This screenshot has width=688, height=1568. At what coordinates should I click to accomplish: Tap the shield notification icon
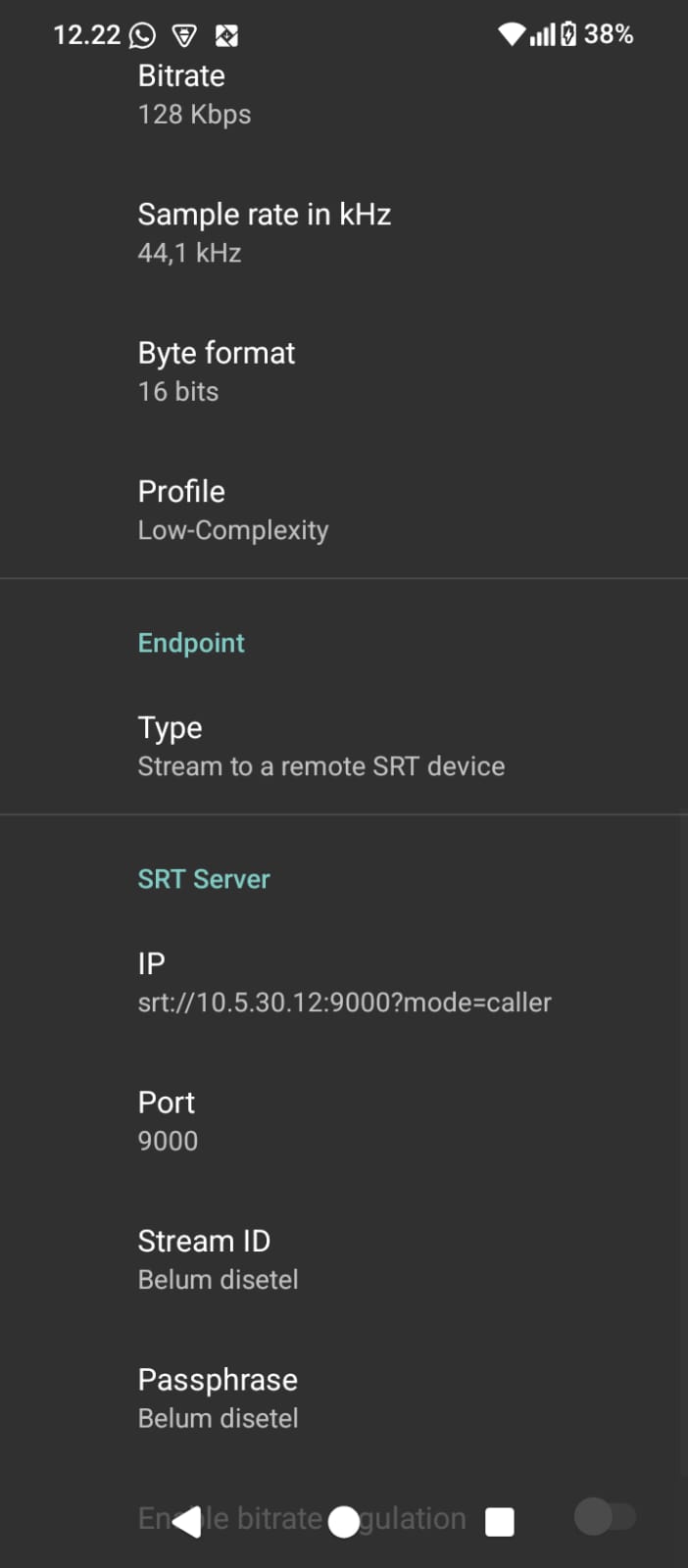[x=184, y=34]
